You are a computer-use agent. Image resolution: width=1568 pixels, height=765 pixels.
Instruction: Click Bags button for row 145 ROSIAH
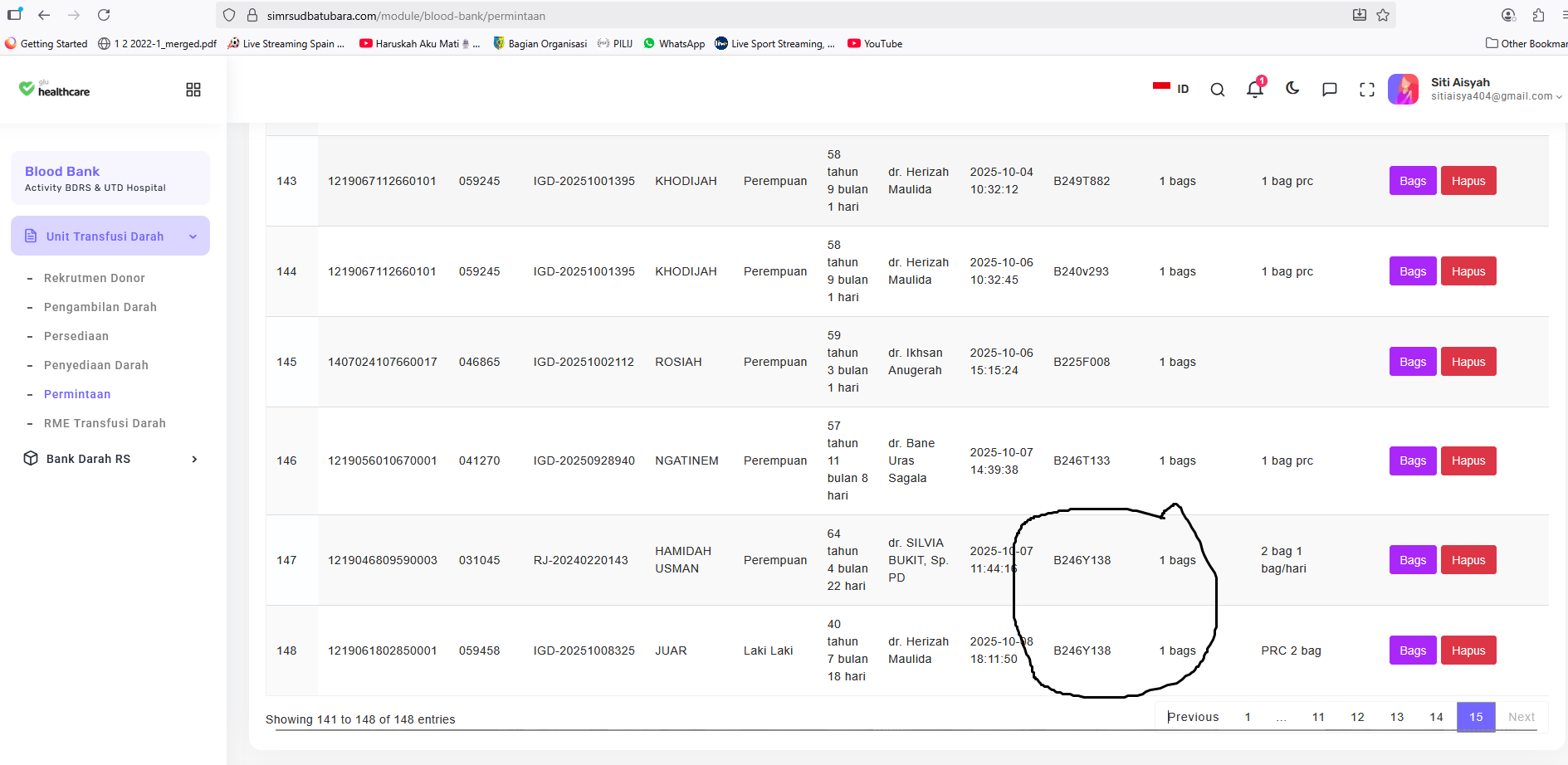pos(1413,362)
